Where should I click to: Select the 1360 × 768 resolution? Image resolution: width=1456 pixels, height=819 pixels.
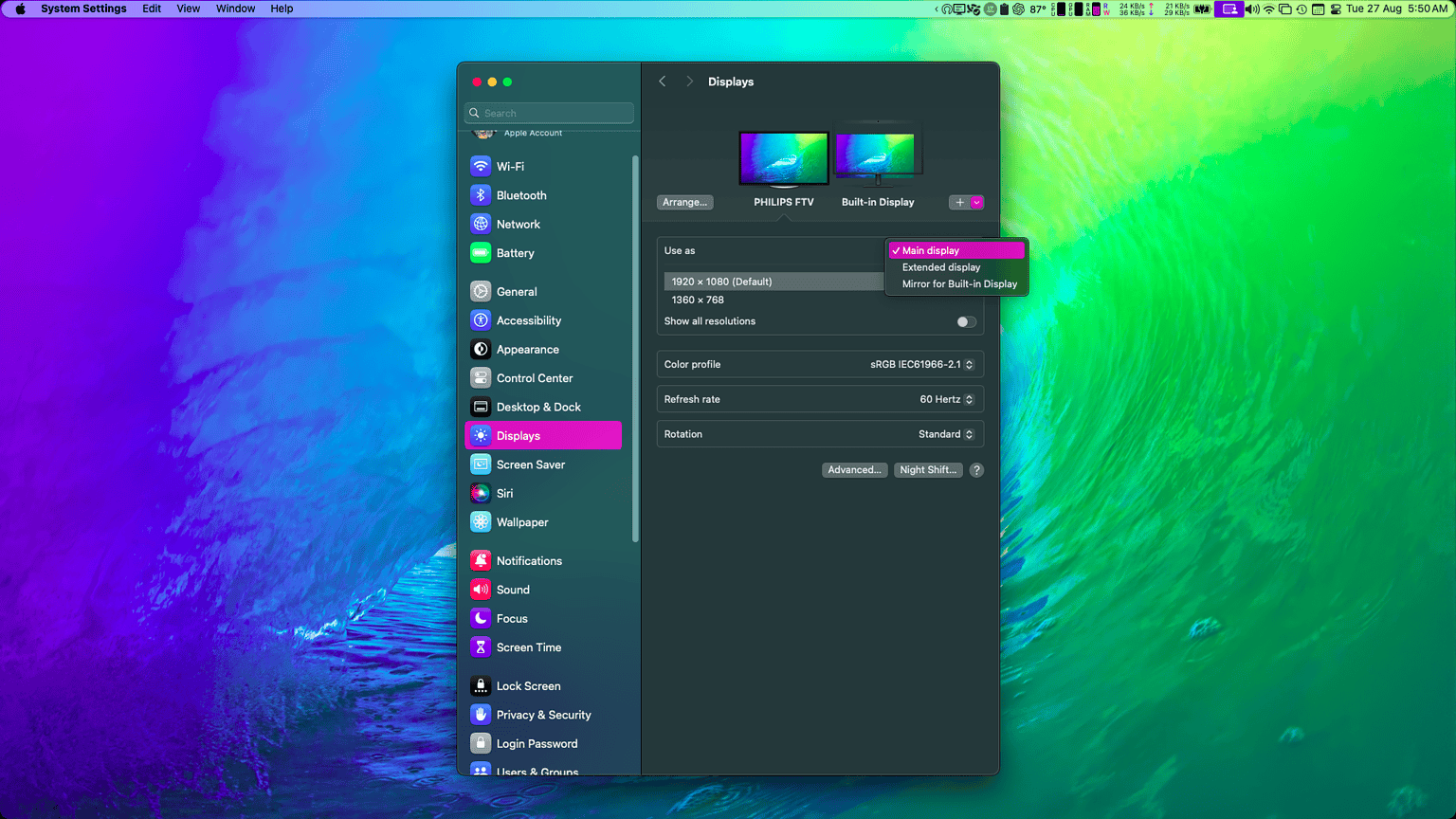(x=698, y=300)
